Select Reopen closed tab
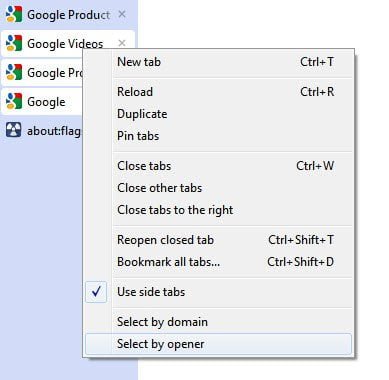The height and width of the screenshot is (380, 389). (x=219, y=240)
